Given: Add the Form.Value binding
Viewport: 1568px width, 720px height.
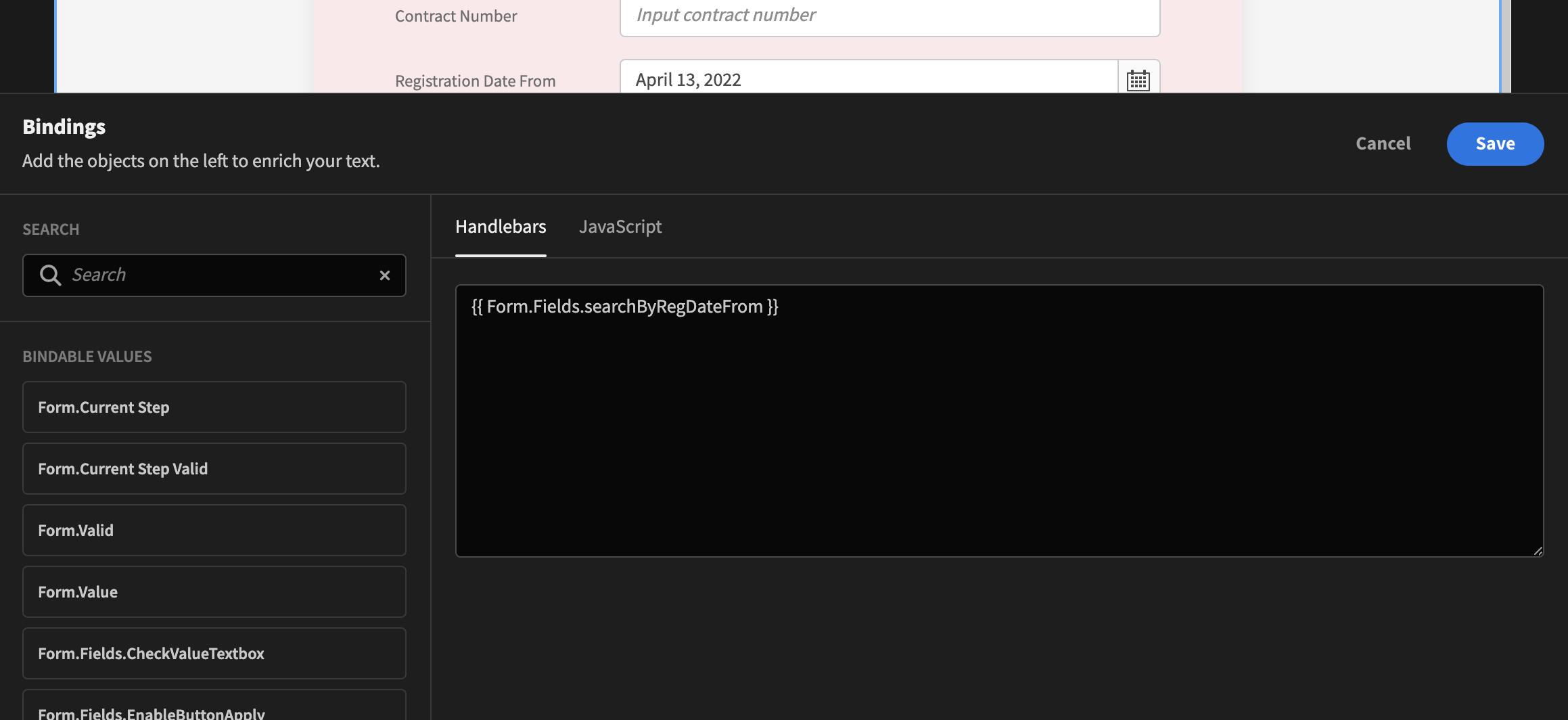Looking at the screenshot, I should pyautogui.click(x=214, y=591).
